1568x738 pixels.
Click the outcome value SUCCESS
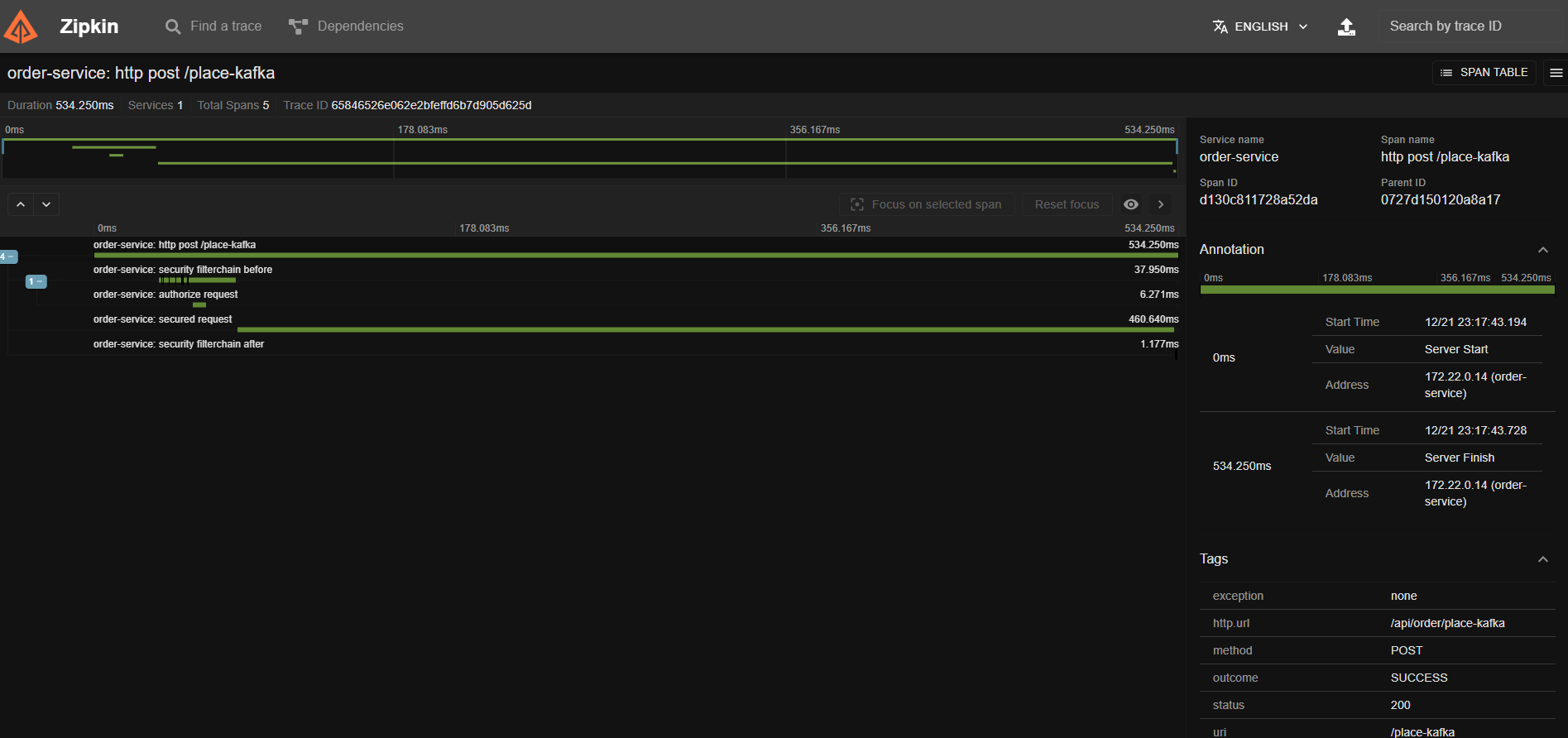[x=1419, y=678]
